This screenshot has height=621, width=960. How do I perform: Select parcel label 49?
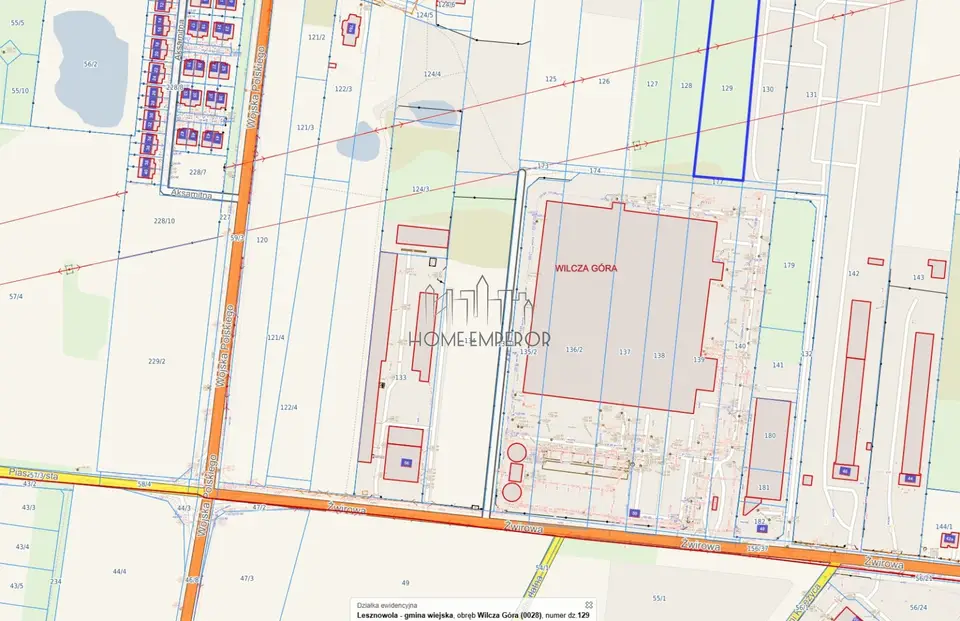[405, 583]
